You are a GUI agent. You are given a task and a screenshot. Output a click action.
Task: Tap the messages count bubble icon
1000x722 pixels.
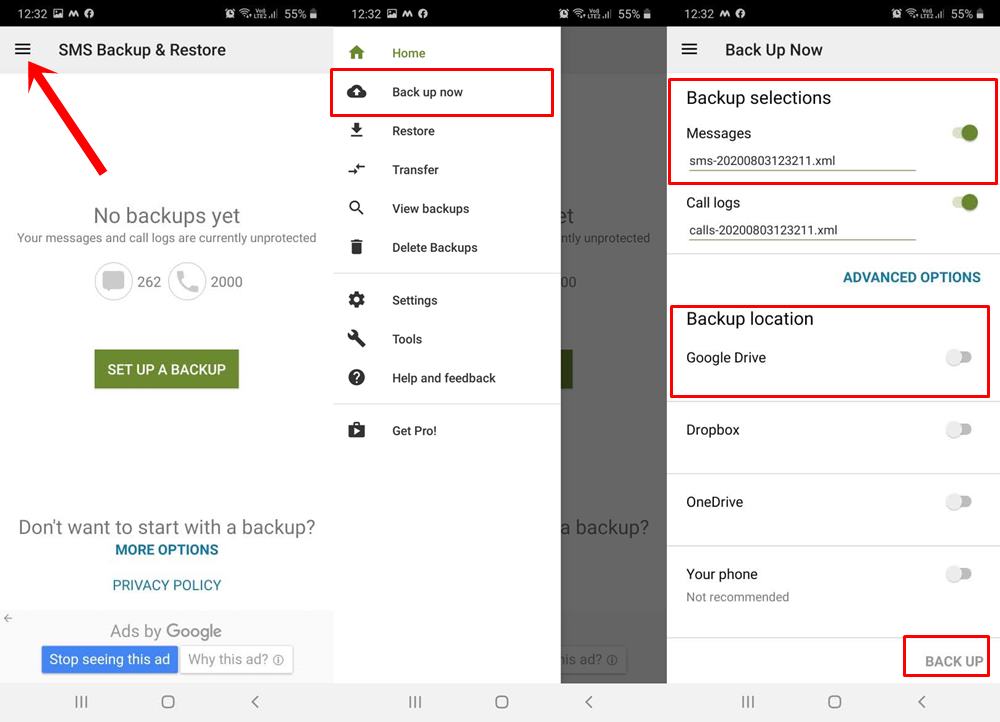pos(114,281)
